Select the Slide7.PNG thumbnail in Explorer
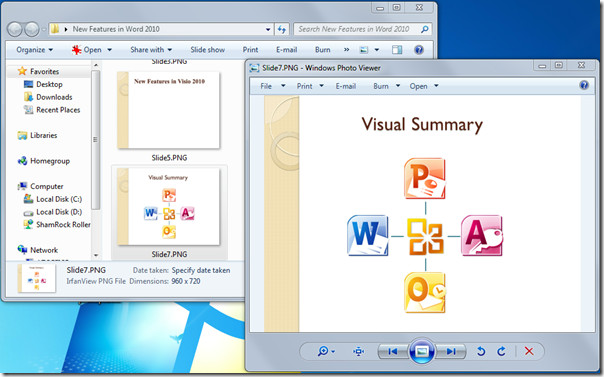604x377 pixels. pyautogui.click(x=169, y=207)
